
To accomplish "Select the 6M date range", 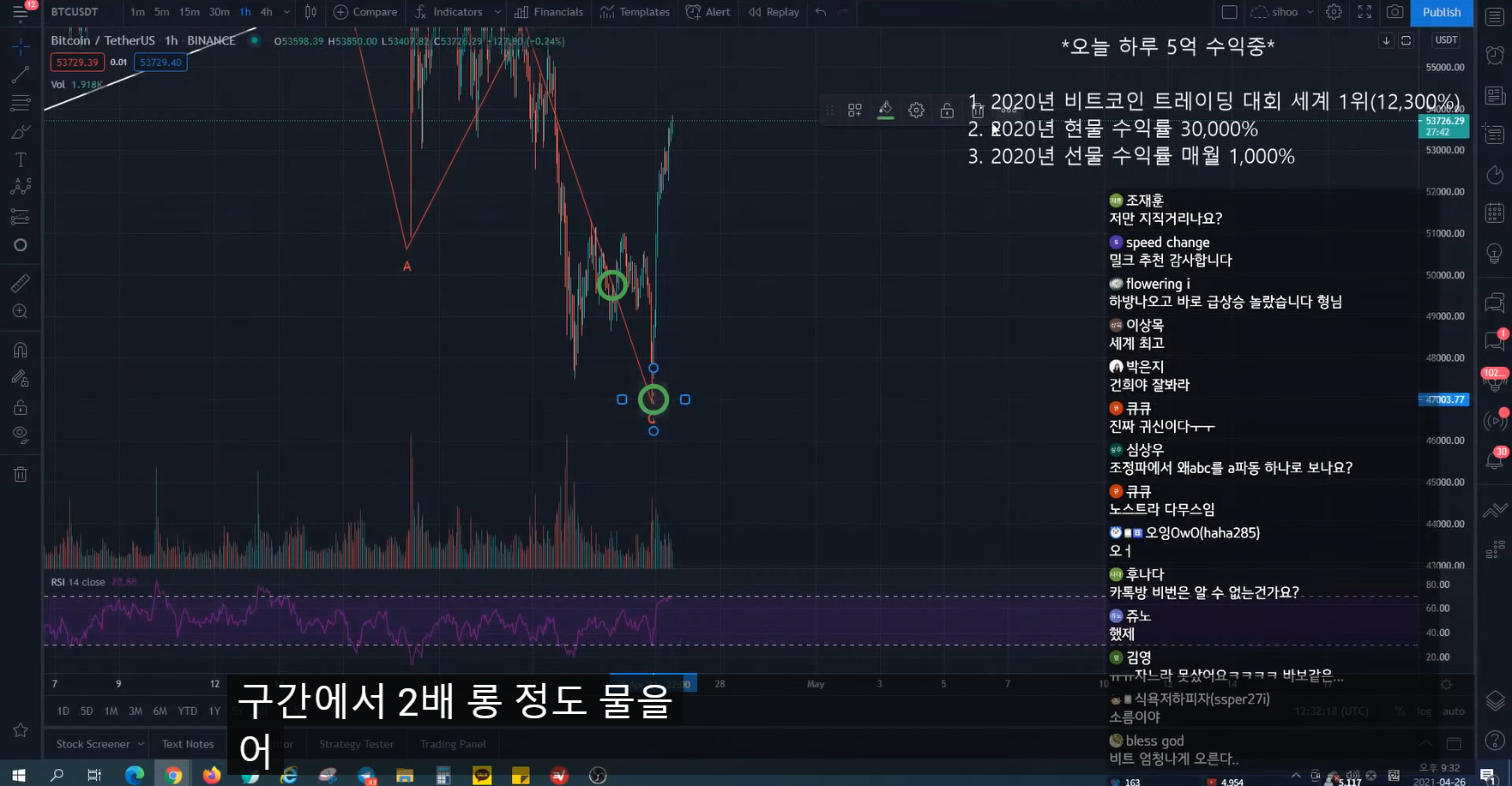I will (160, 711).
